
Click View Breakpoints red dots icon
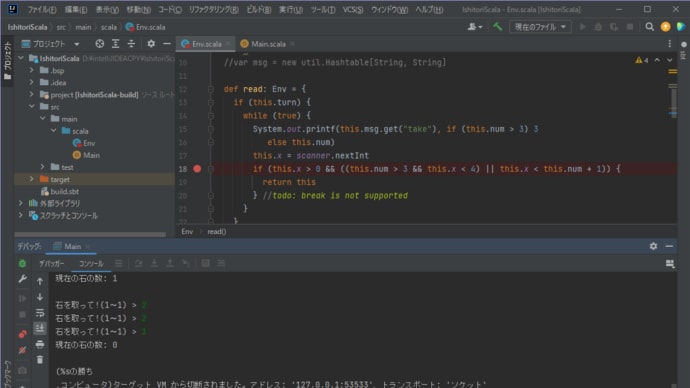coord(22,334)
